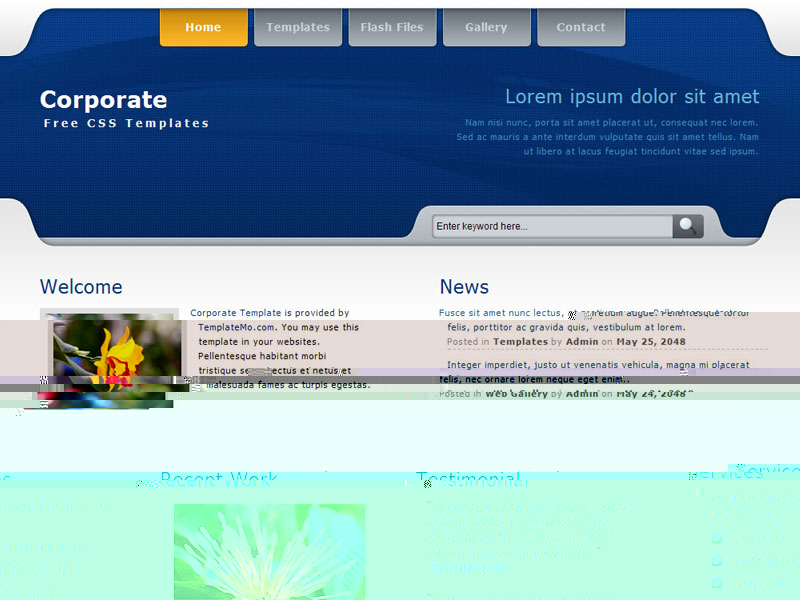Click the 'Lorem ipsum dolor sit amet' banner heading
Image resolution: width=800 pixels, height=600 pixels.
click(x=632, y=96)
